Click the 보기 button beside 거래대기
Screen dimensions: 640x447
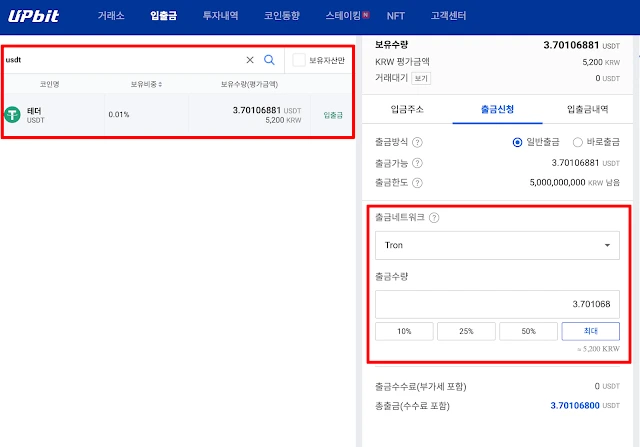(421, 78)
